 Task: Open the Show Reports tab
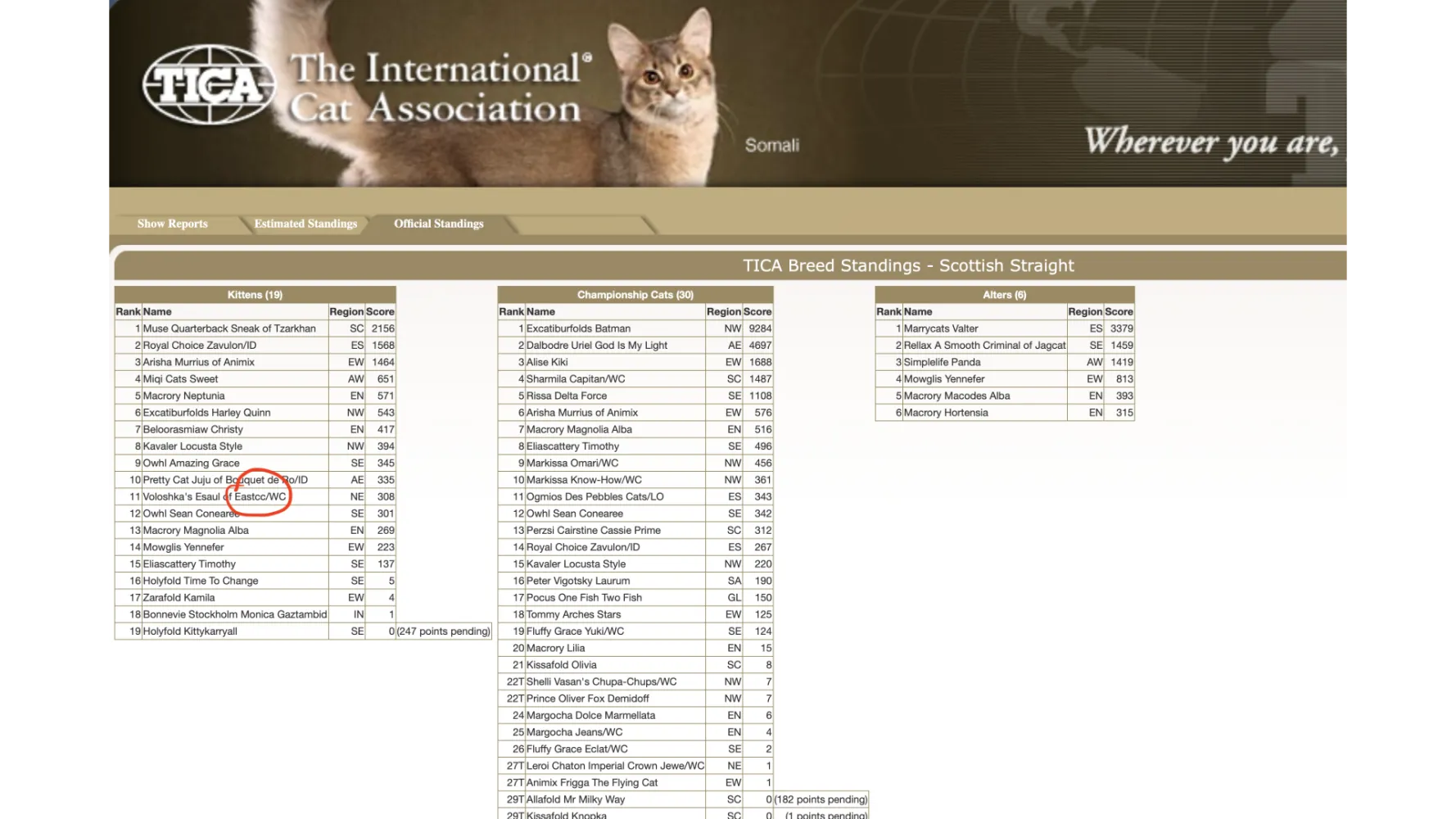(172, 224)
